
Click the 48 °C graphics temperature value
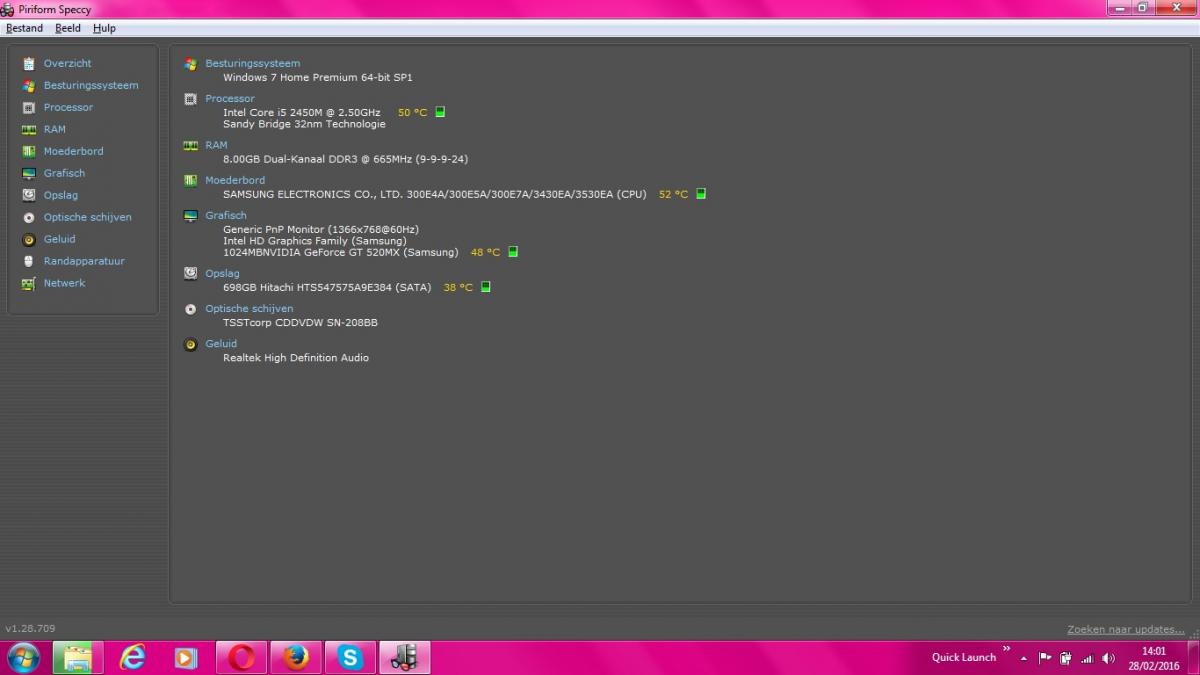tap(485, 252)
